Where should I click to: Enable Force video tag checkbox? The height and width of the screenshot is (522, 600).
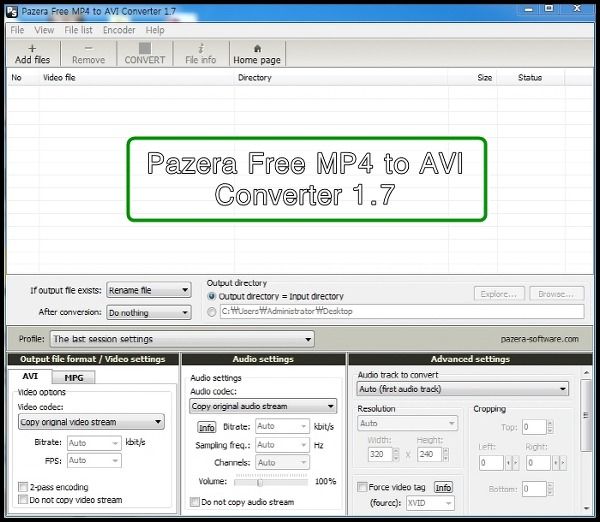click(x=362, y=487)
